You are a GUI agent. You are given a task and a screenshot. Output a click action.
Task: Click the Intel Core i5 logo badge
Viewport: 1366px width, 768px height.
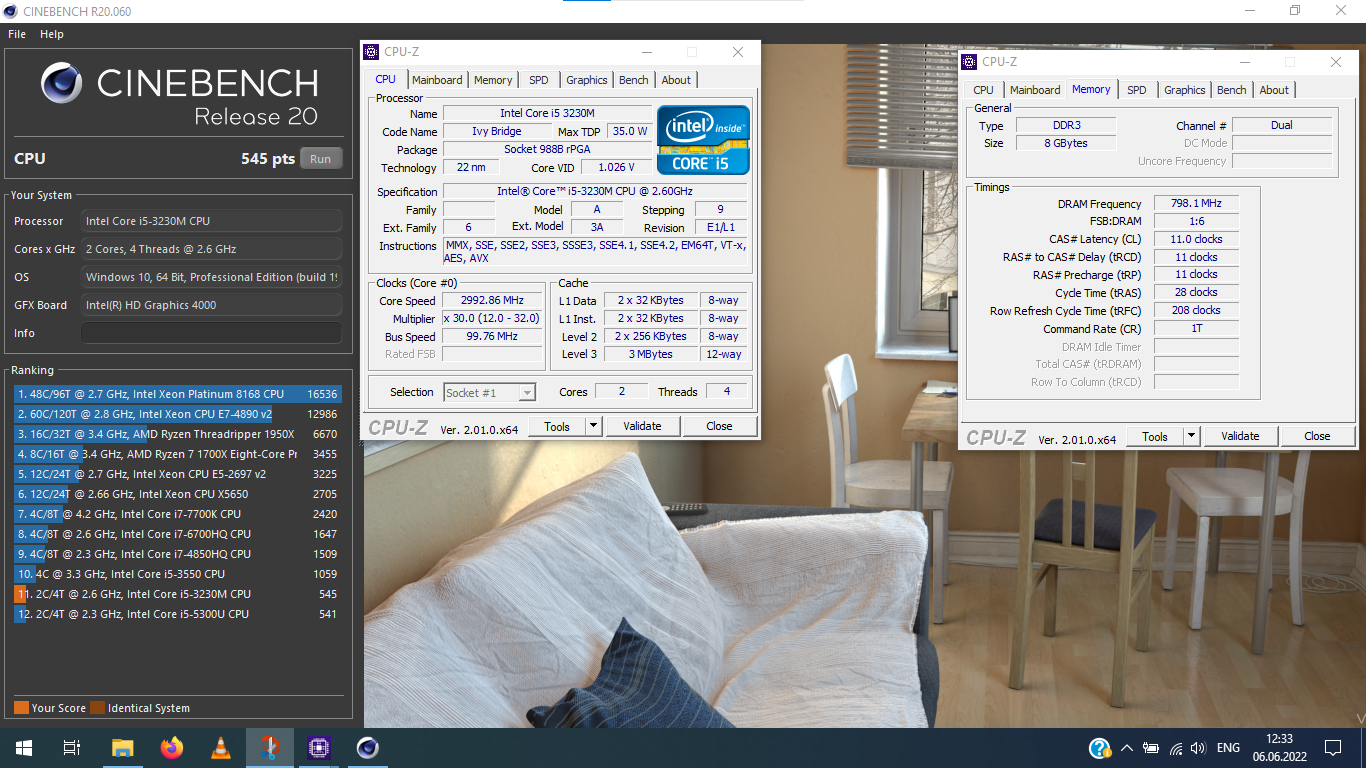click(703, 140)
